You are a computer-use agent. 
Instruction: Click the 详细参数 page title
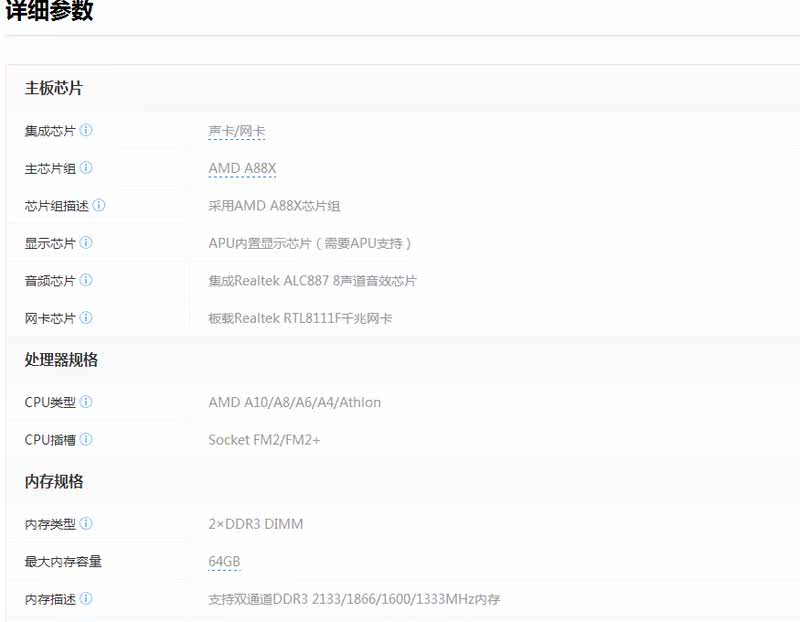(49, 10)
